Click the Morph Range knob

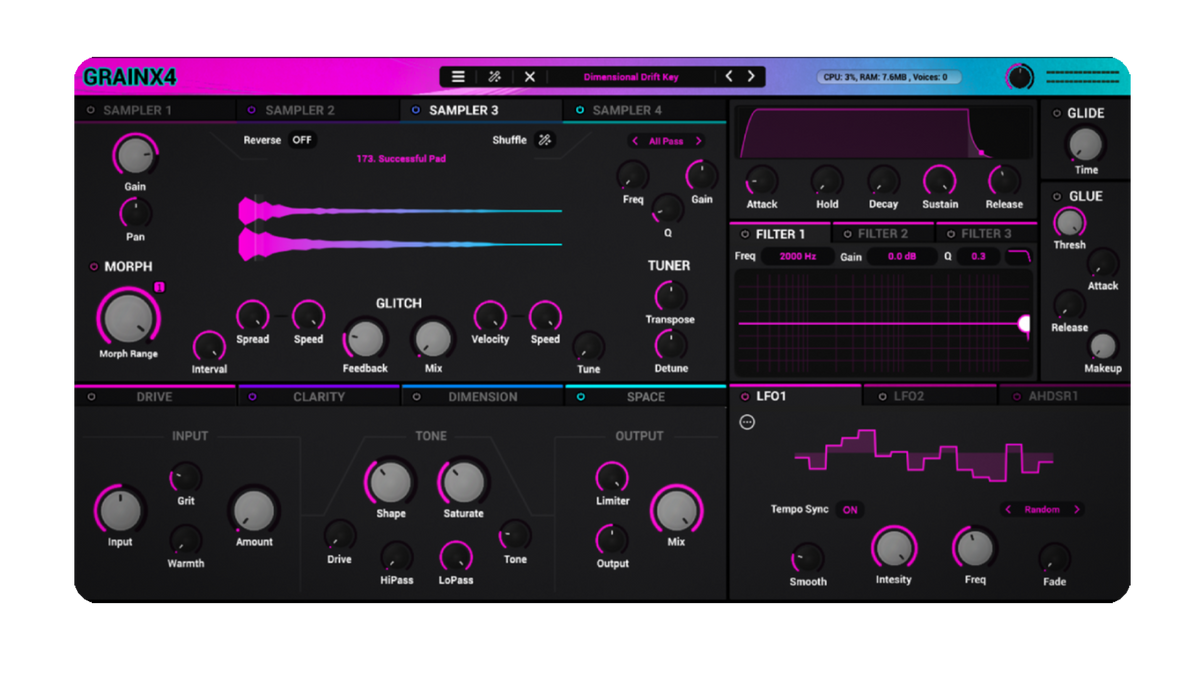129,317
